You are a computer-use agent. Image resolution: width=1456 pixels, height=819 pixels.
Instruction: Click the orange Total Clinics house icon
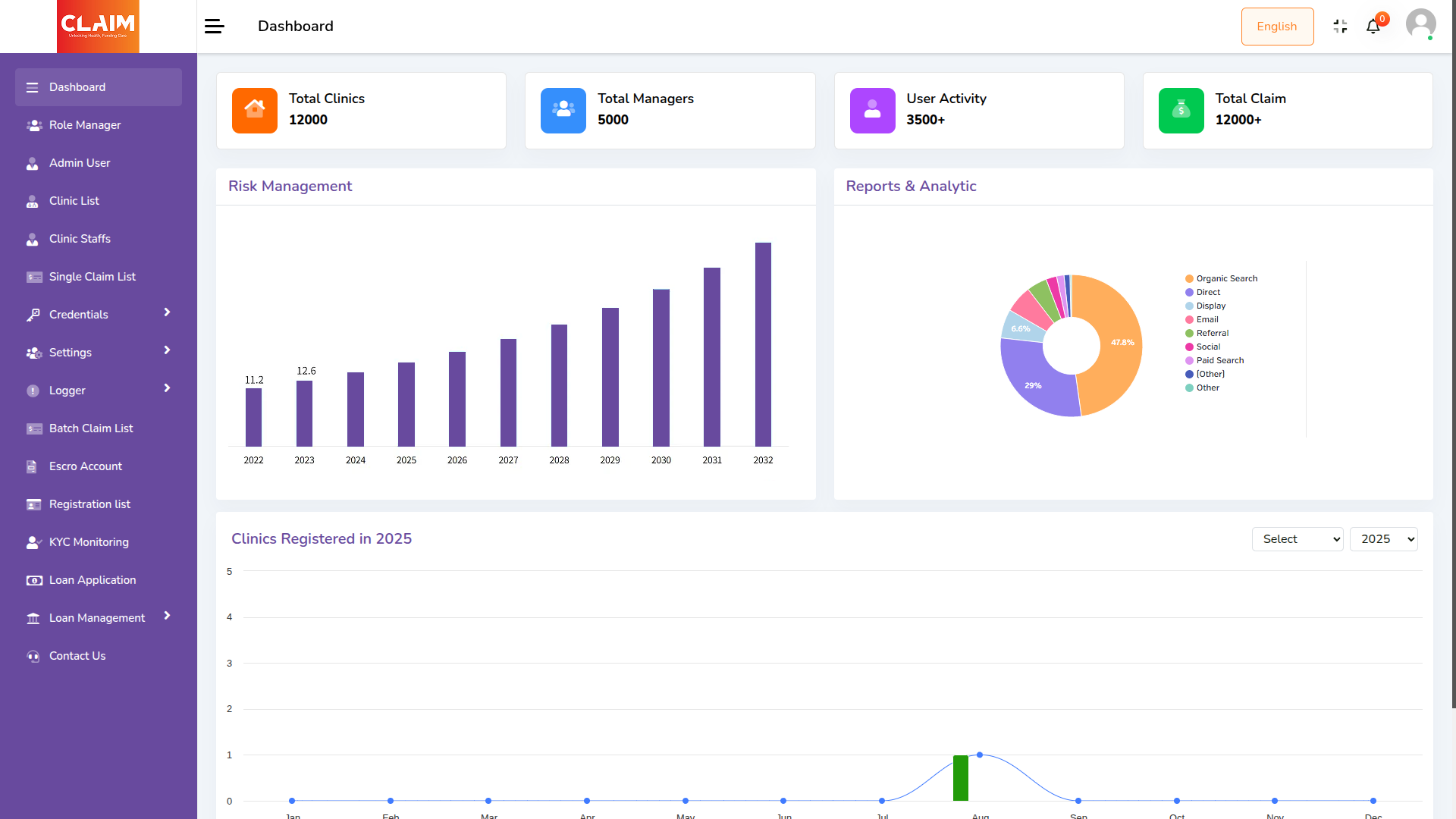255,111
